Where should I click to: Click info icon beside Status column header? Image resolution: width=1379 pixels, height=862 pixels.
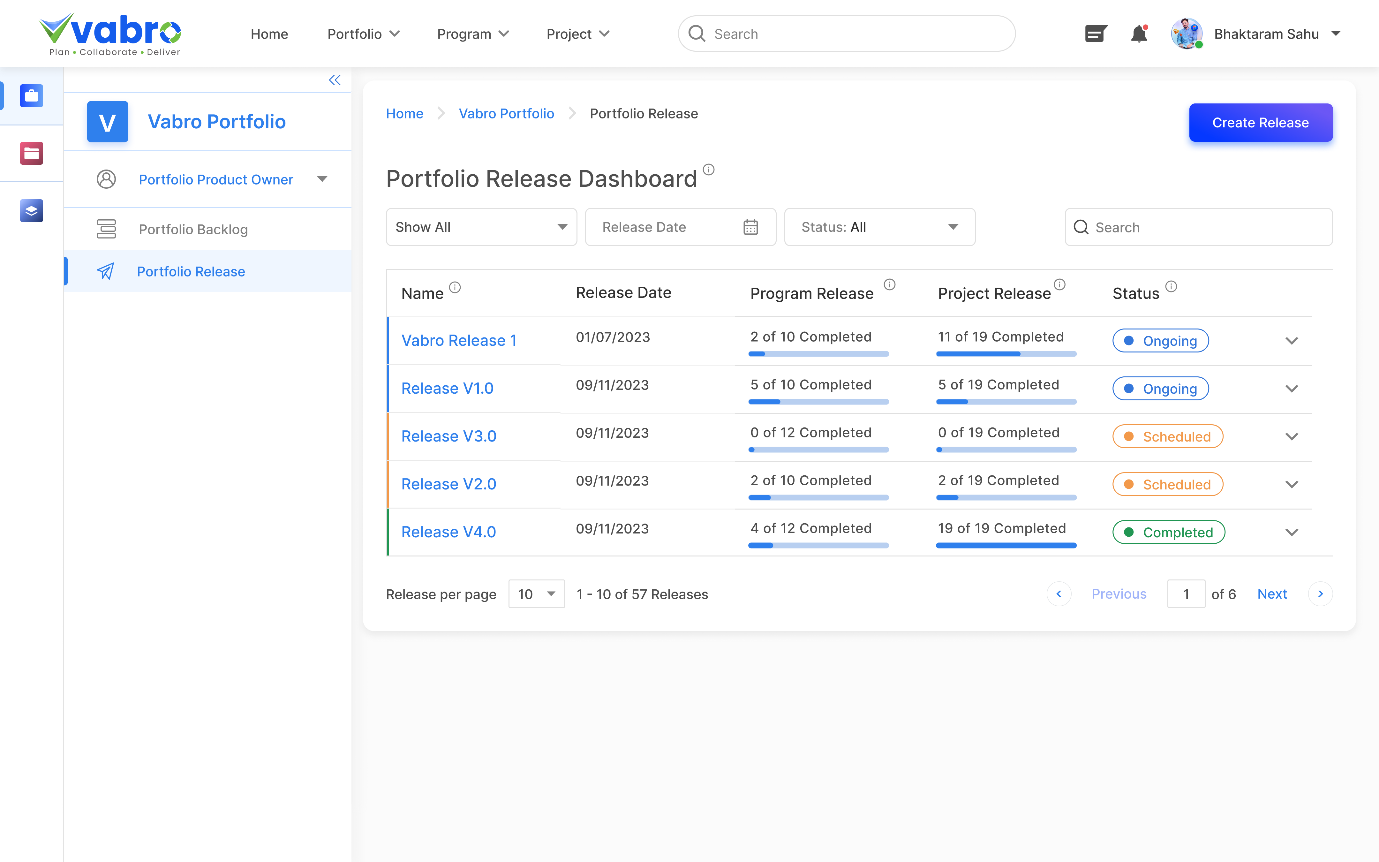(1171, 286)
